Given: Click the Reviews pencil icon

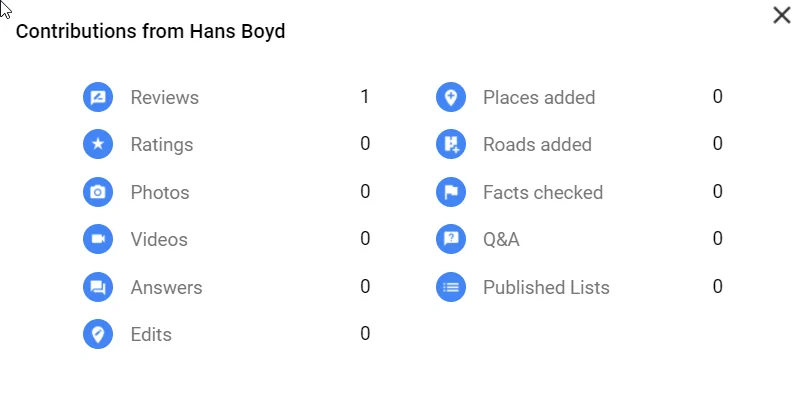Looking at the screenshot, I should tap(98, 97).
